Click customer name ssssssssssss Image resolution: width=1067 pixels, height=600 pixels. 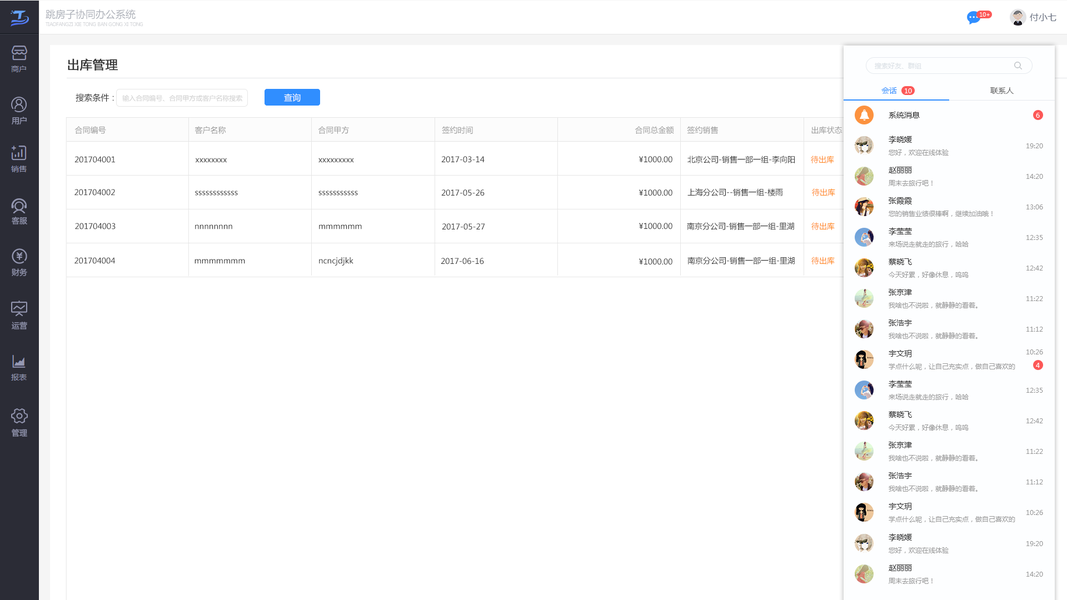click(x=216, y=193)
